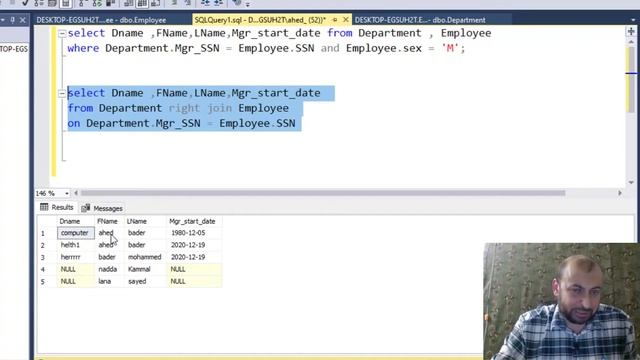Select results row number 3
Viewport: 640px width, 360px height.
point(47,258)
